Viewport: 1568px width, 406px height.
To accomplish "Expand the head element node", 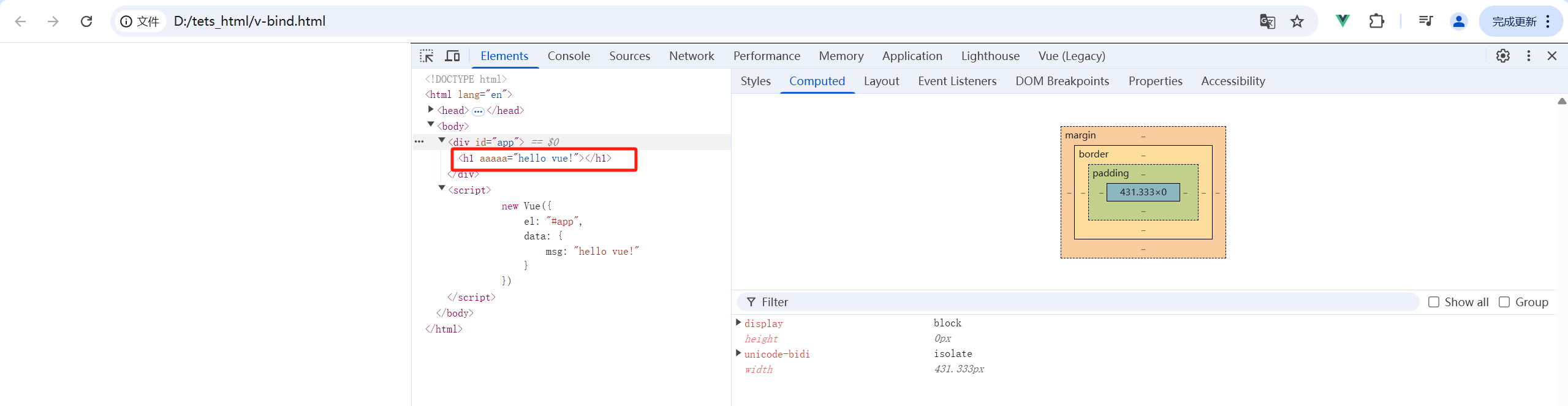I will click(431, 110).
